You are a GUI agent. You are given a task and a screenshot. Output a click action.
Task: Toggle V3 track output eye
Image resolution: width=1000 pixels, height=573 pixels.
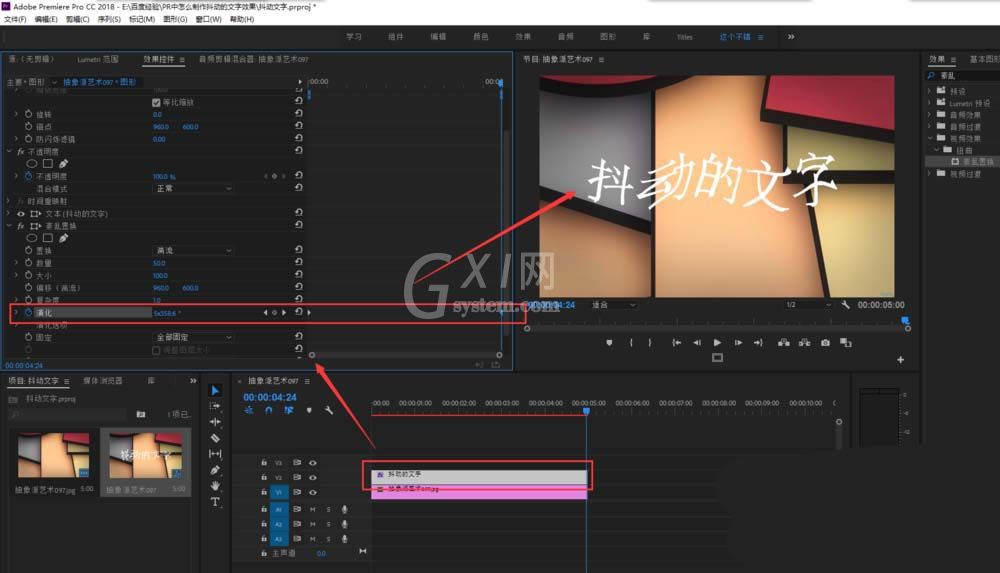[312, 463]
